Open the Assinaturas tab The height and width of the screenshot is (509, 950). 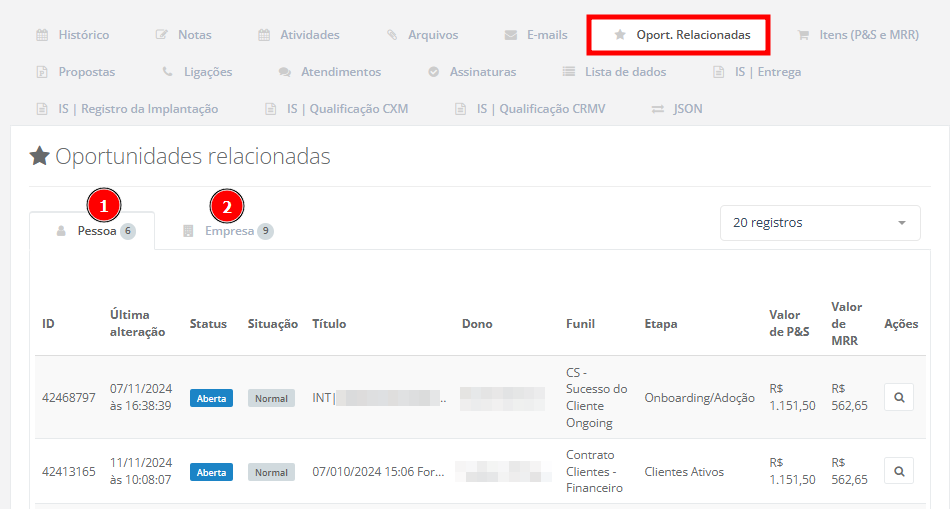[x=482, y=72]
